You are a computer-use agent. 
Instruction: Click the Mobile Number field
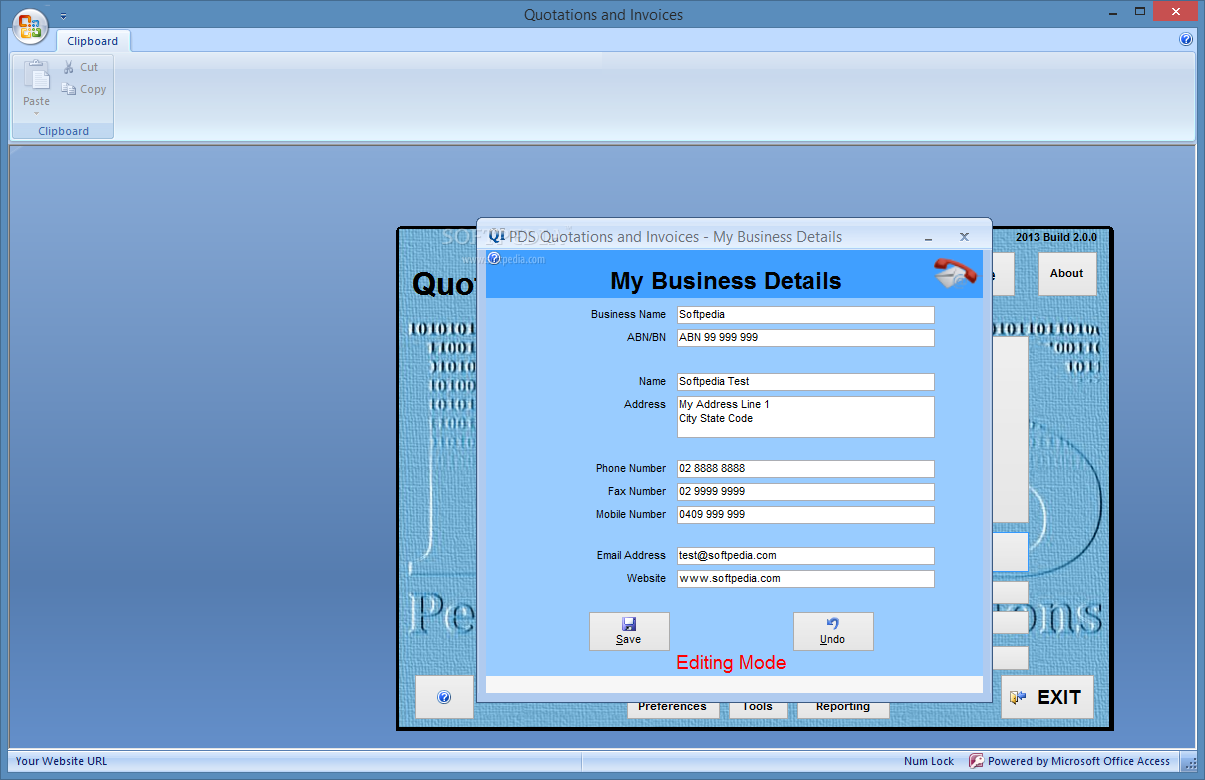(x=806, y=515)
